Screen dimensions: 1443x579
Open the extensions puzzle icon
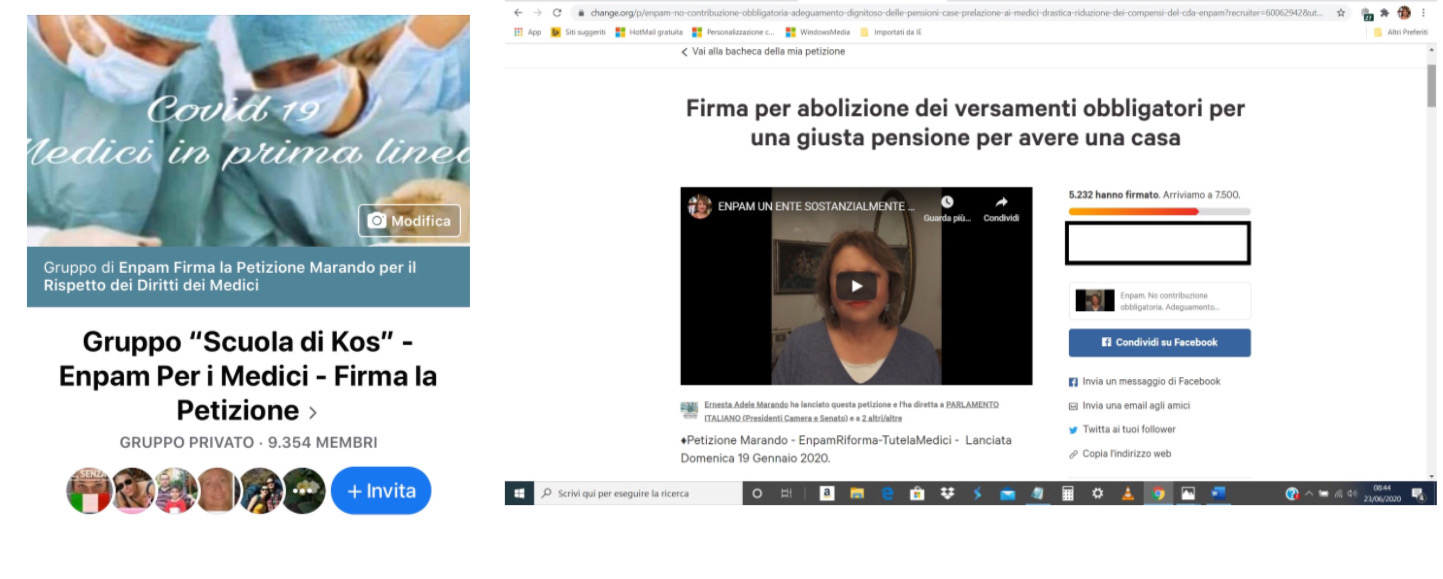pos(1385,13)
